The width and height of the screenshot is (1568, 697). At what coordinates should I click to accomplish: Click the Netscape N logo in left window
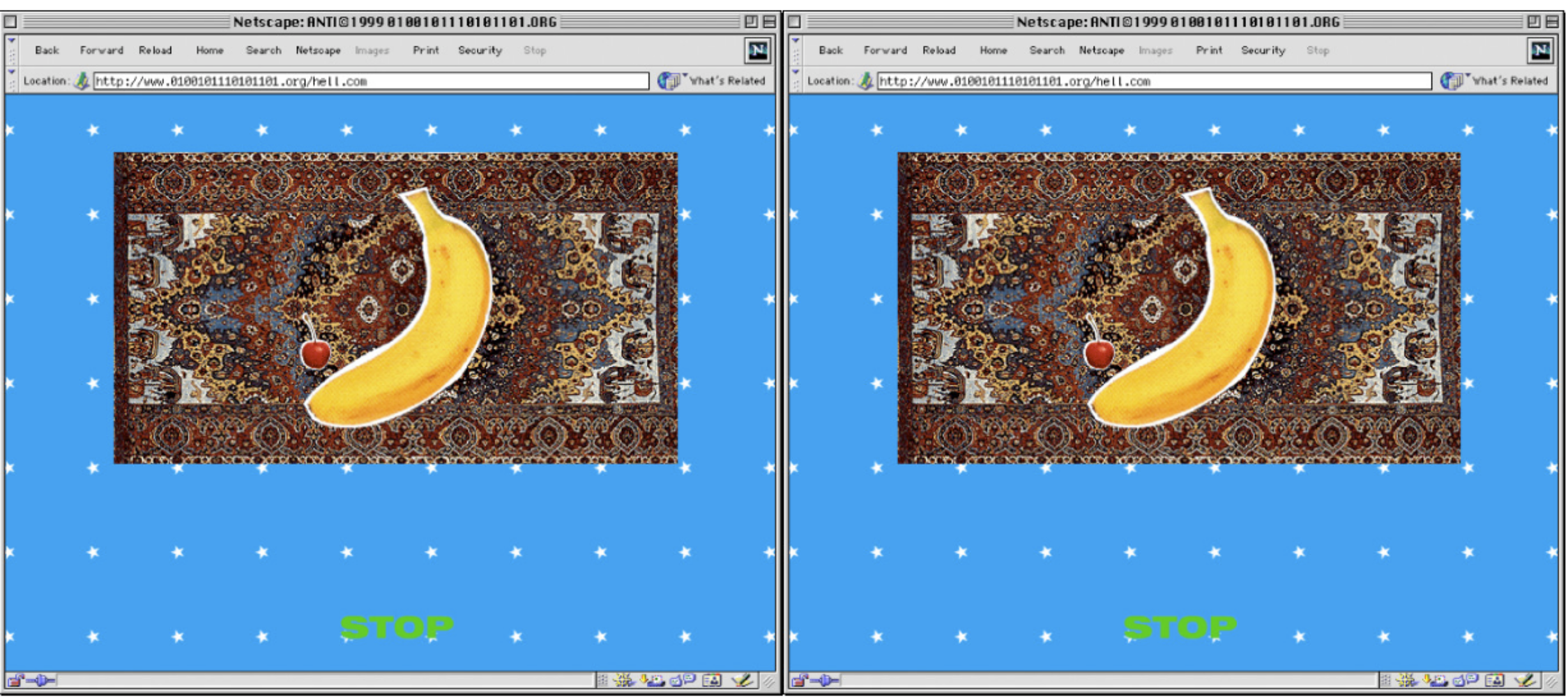click(x=757, y=51)
